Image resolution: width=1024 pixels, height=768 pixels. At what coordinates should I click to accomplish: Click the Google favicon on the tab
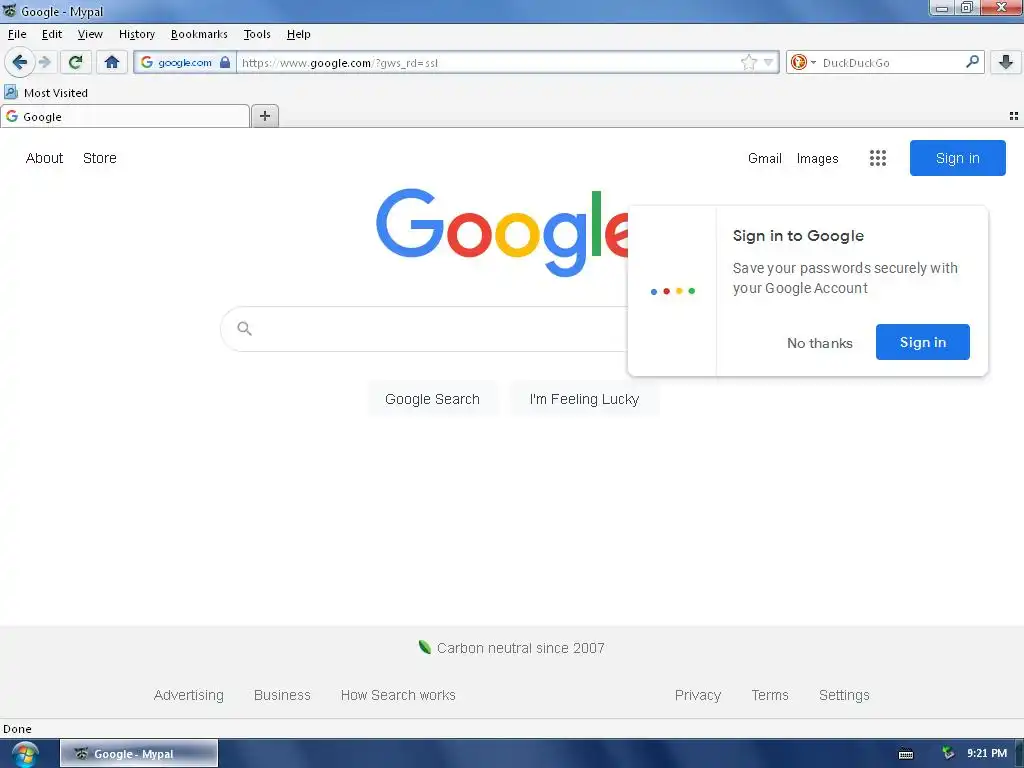click(12, 116)
